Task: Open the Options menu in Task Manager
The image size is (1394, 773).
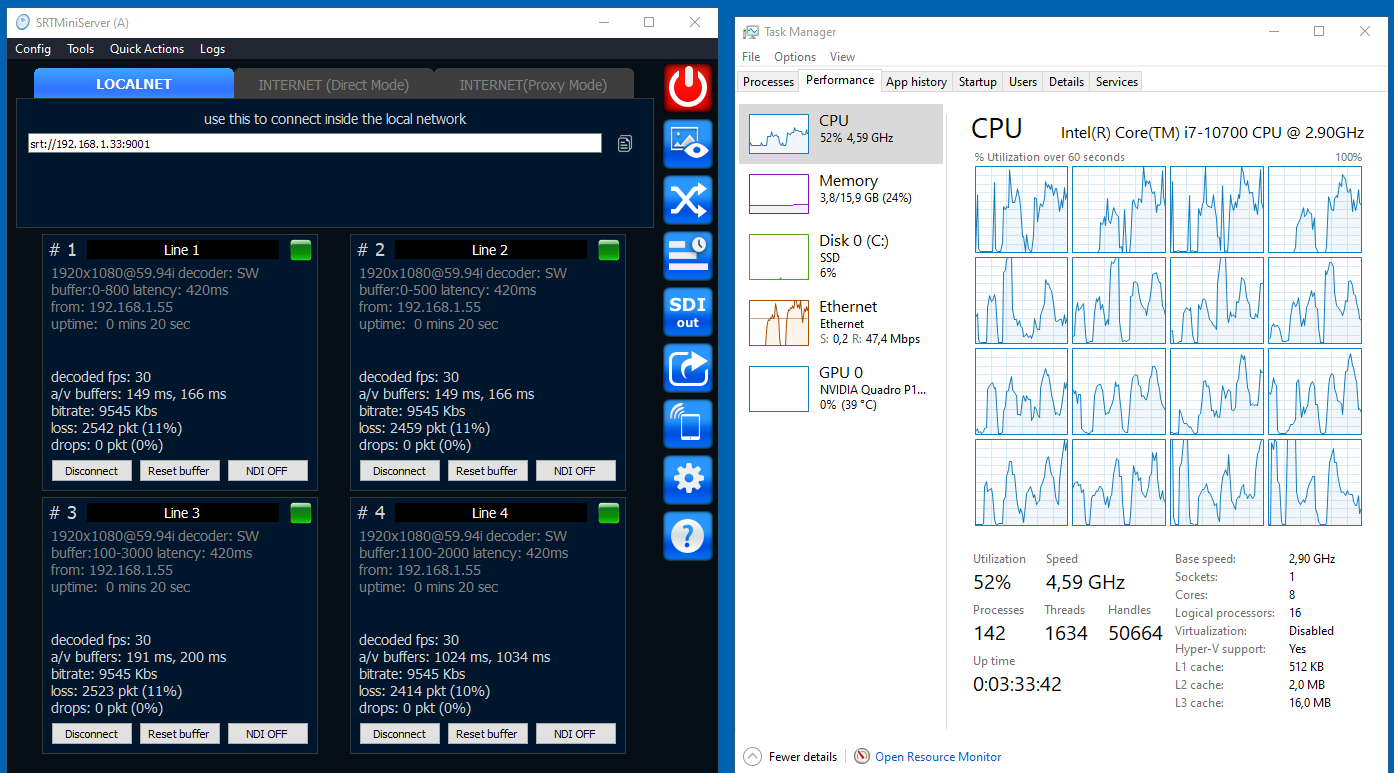Action: tap(795, 57)
